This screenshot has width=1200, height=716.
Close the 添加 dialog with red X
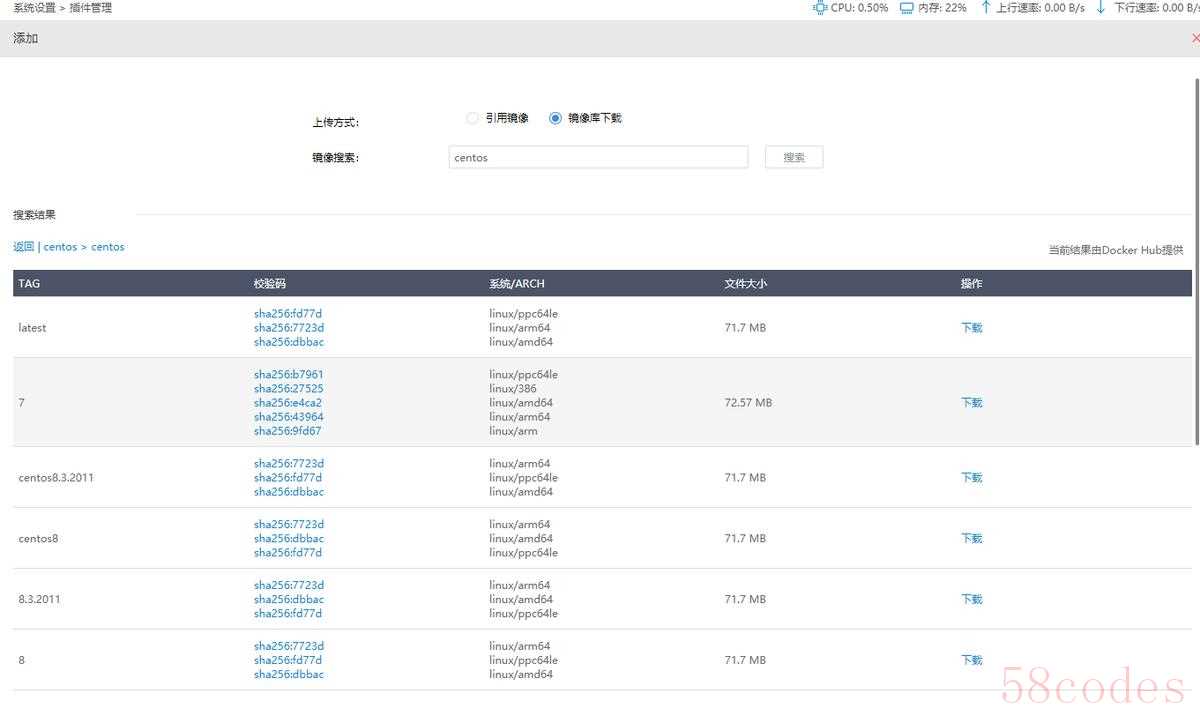coord(1195,38)
